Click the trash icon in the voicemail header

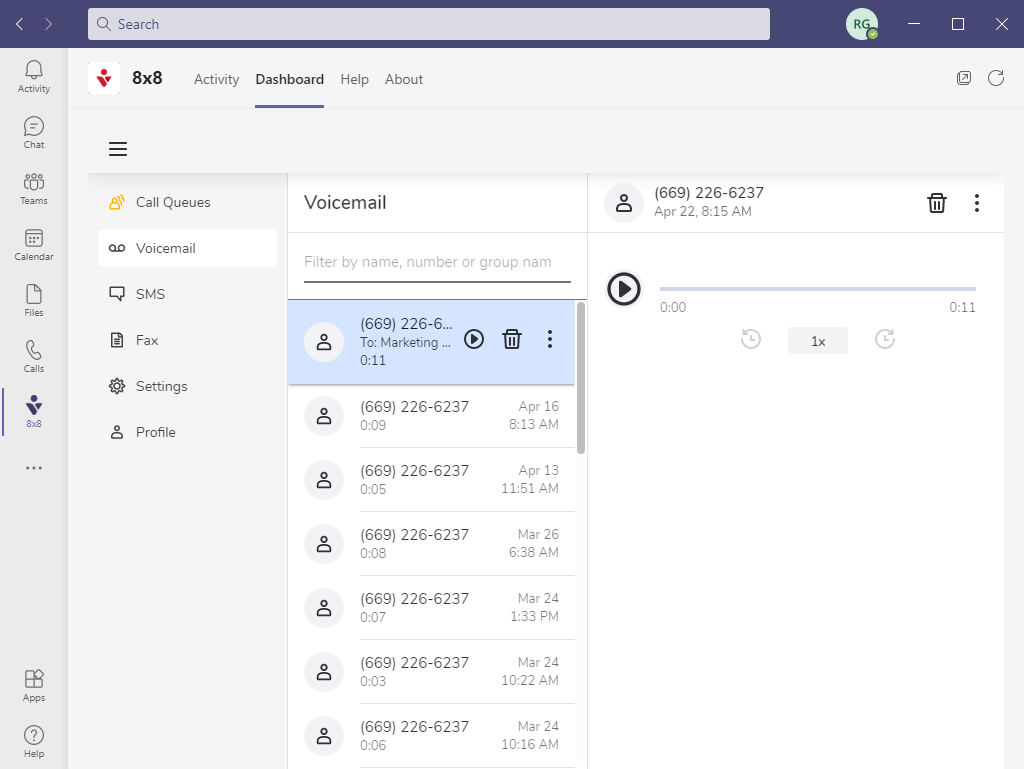(x=937, y=203)
